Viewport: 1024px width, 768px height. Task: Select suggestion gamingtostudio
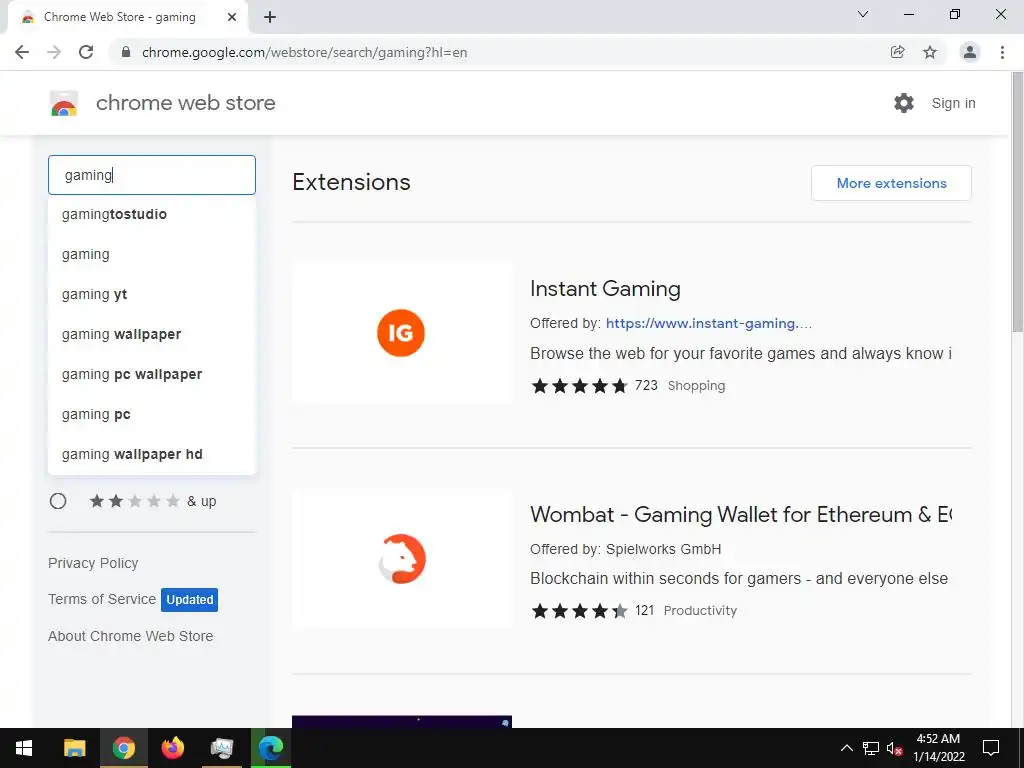pos(152,214)
